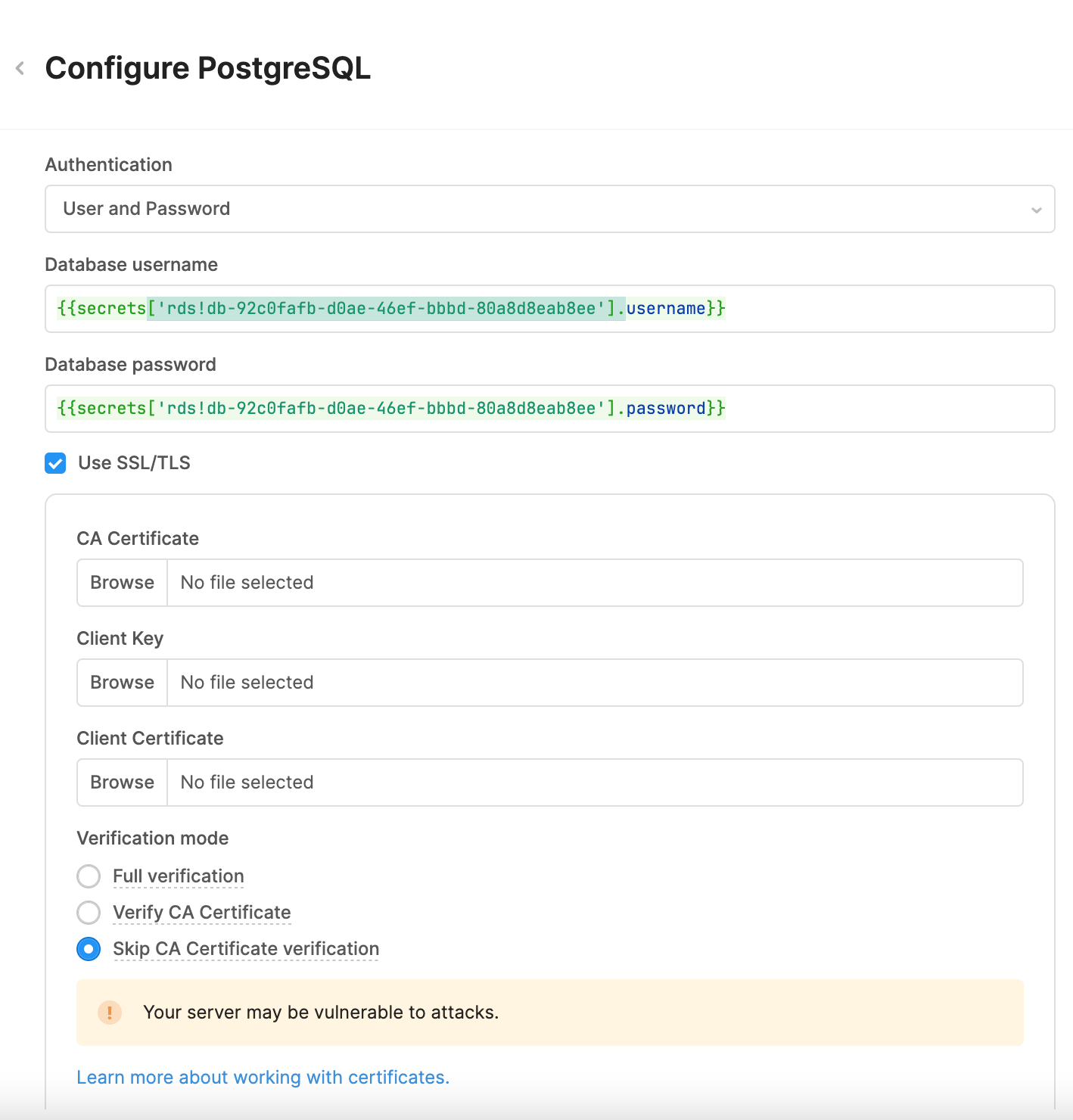Click the Database username input field
The width and height of the screenshot is (1073, 1120).
pos(870,309)
